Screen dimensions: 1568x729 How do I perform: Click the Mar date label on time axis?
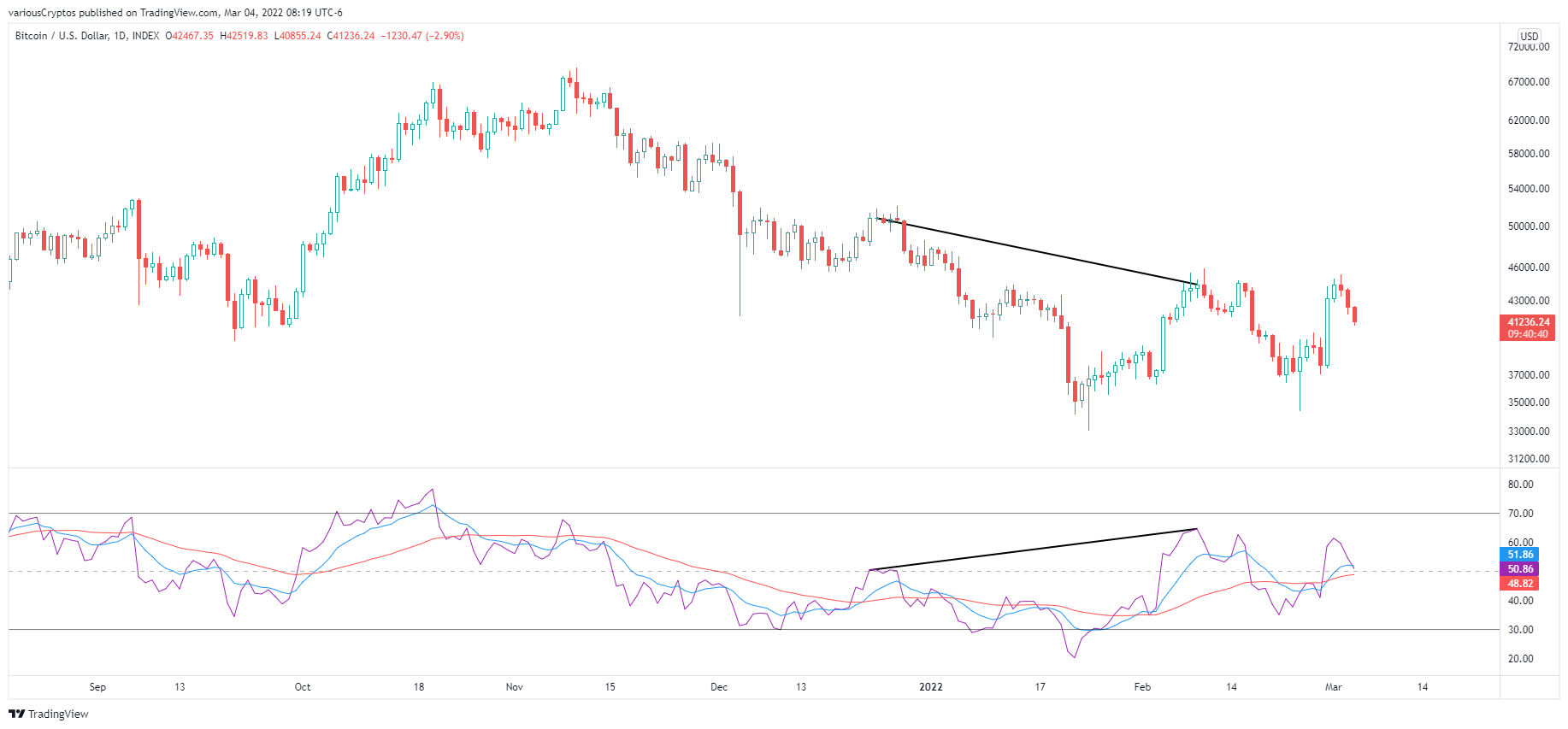click(x=1334, y=687)
